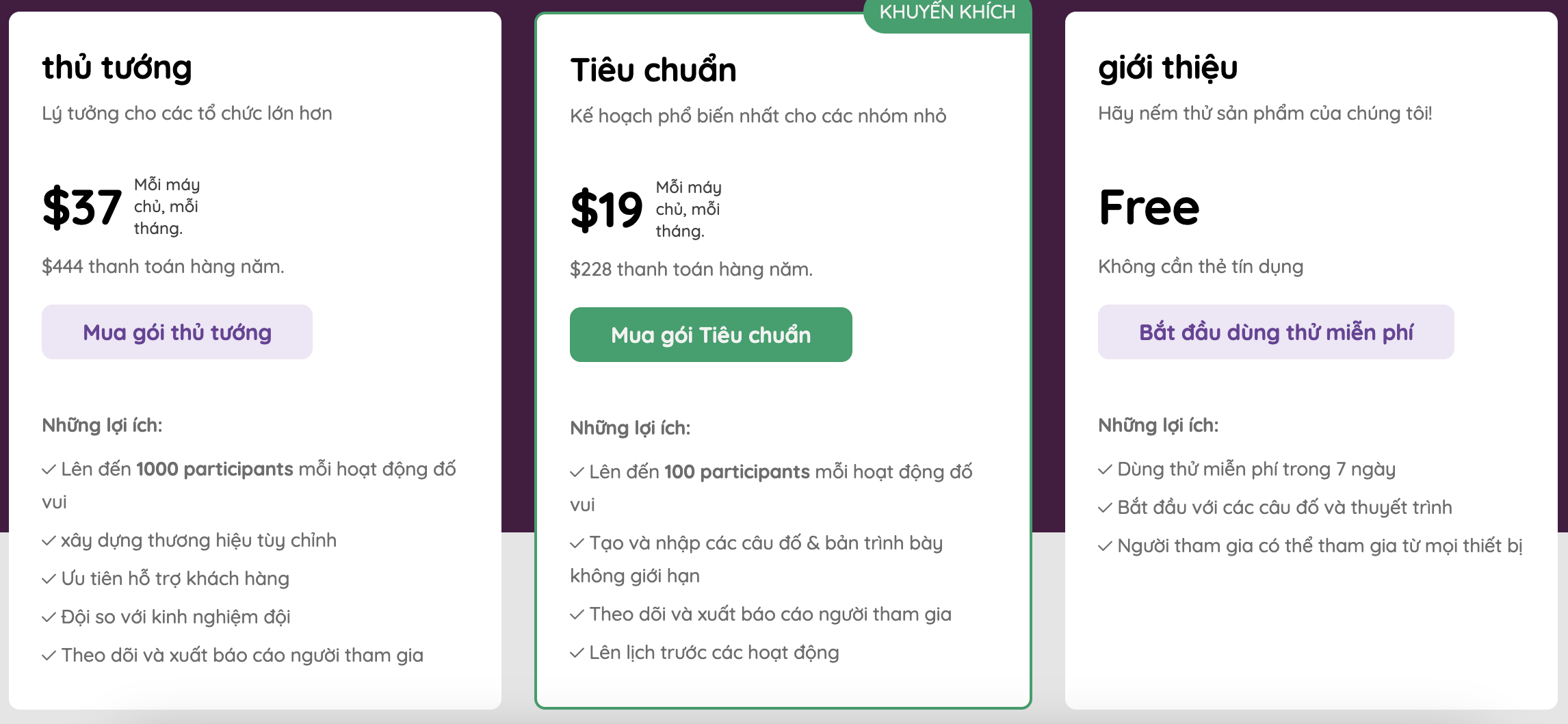1568x724 pixels.
Task: Click the 'Free' price label
Action: pyautogui.click(x=1149, y=207)
